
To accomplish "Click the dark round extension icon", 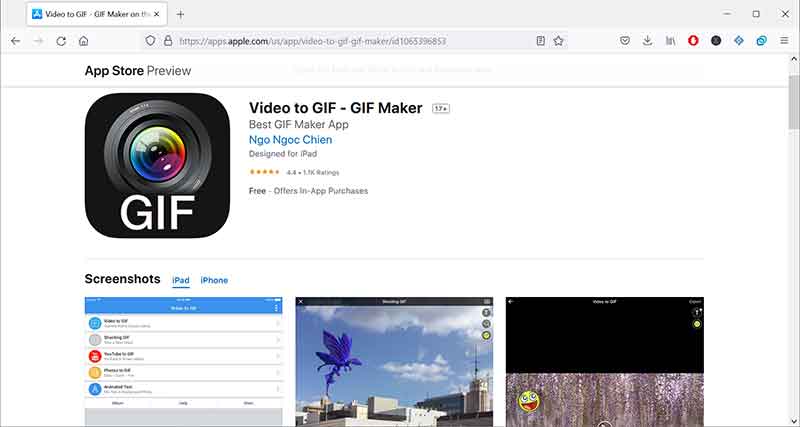I will [716, 41].
